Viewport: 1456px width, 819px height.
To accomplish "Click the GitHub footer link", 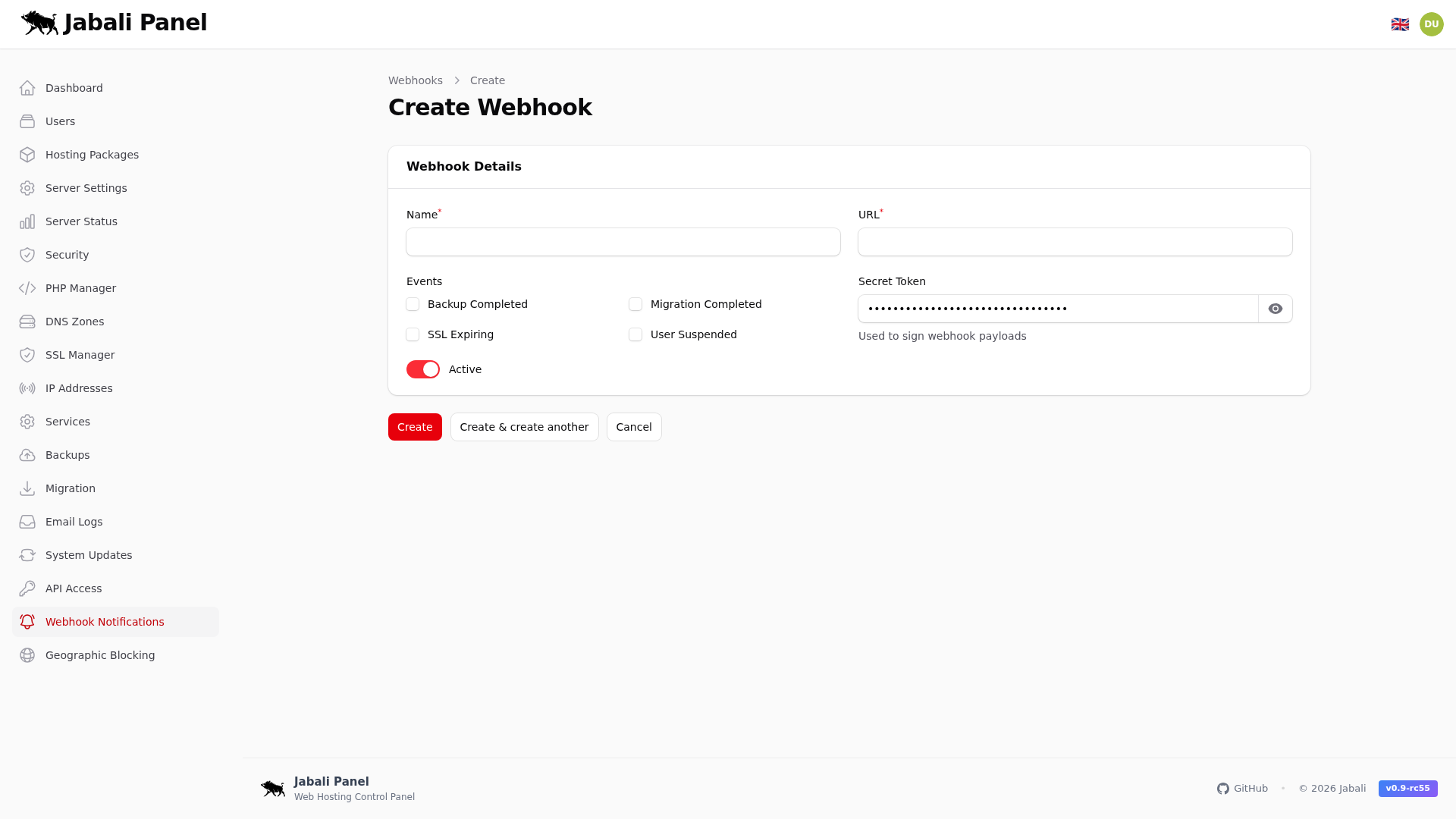I will tap(1242, 789).
